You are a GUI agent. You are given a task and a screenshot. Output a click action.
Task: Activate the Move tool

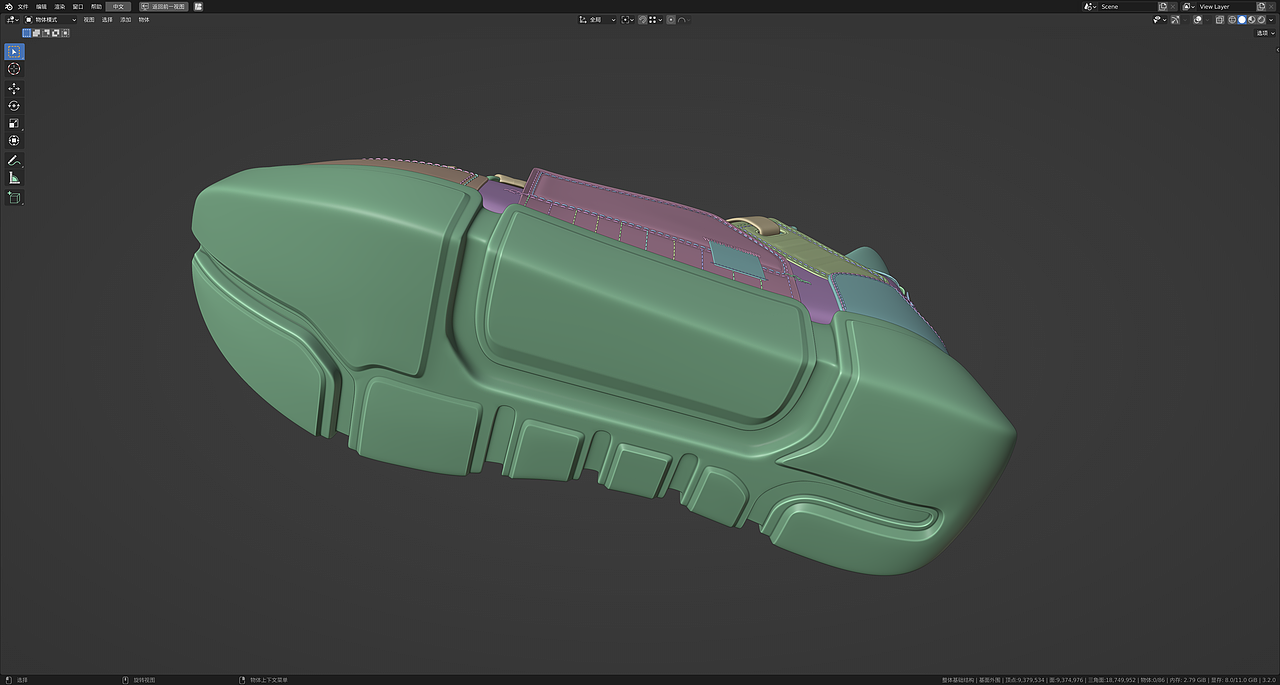click(x=14, y=89)
